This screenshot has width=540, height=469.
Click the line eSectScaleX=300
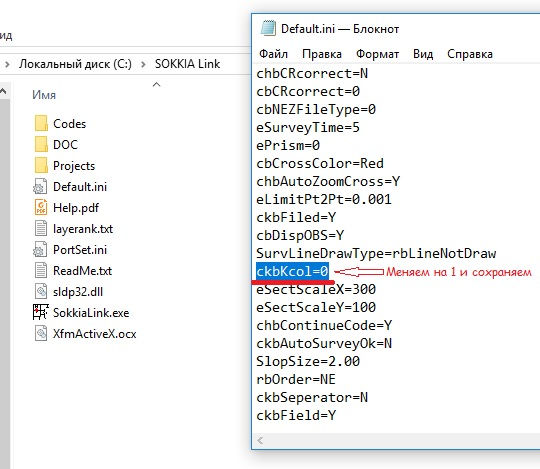point(316,289)
